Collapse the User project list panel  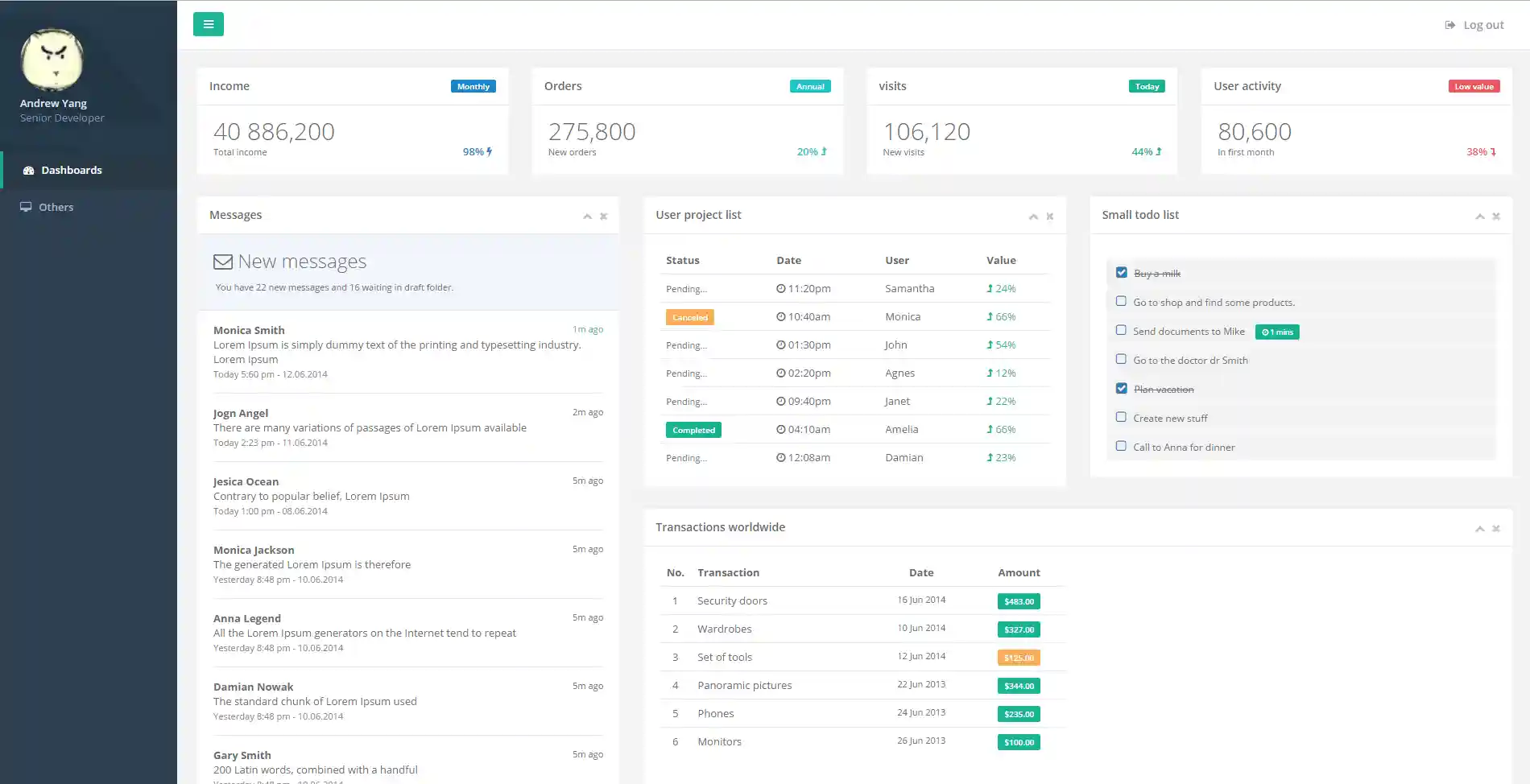[x=1033, y=217]
